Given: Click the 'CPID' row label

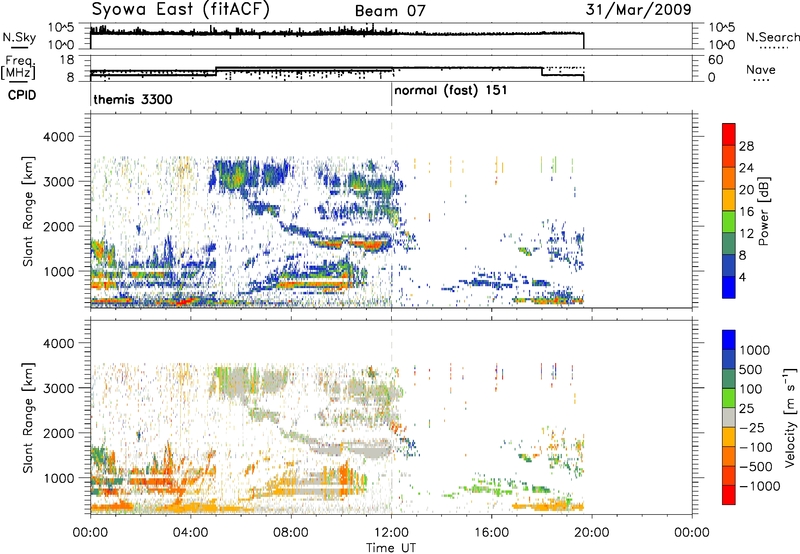Looking at the screenshot, I should (21, 95).
